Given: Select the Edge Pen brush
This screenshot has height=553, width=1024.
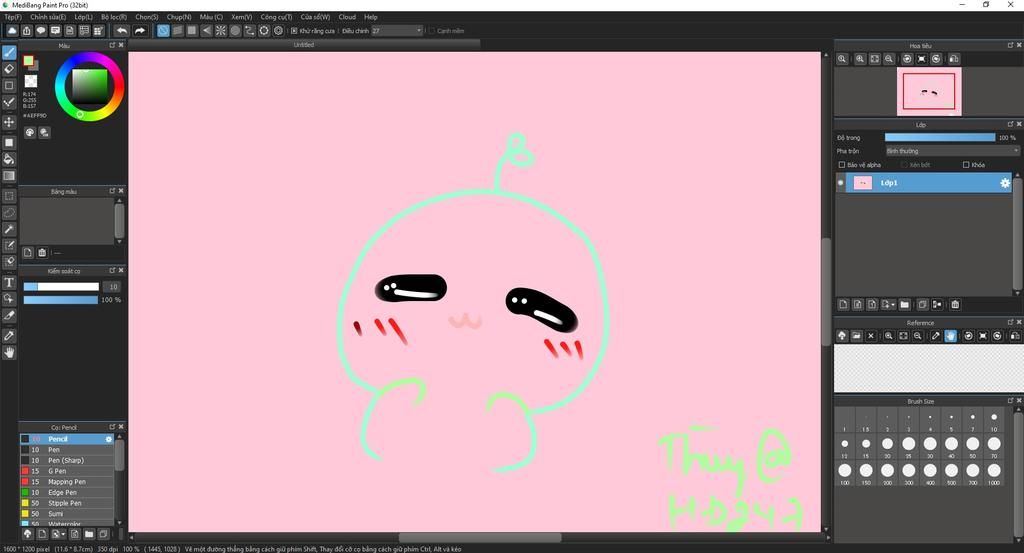Looking at the screenshot, I should pos(67,493).
